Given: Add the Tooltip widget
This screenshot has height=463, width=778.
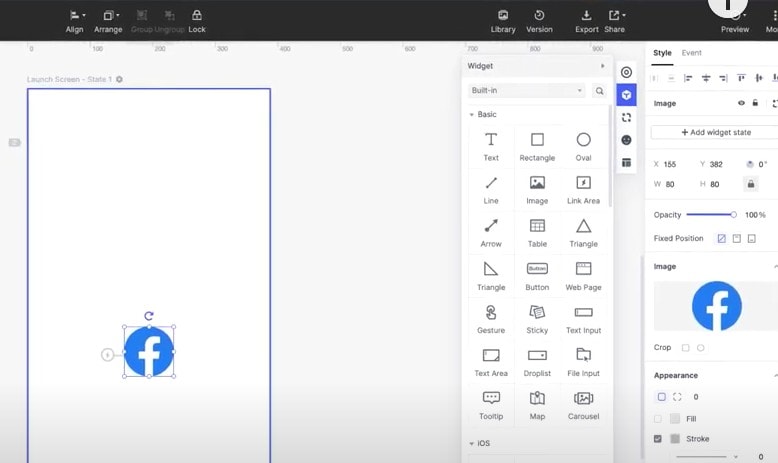Looking at the screenshot, I should pos(491,405).
